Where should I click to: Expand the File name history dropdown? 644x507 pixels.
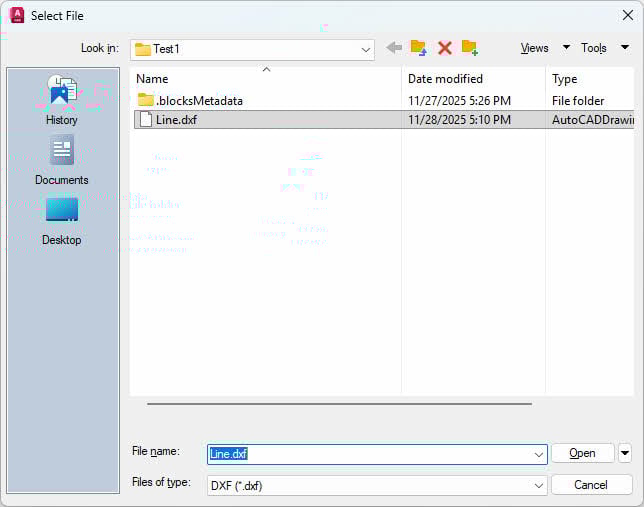pos(538,454)
